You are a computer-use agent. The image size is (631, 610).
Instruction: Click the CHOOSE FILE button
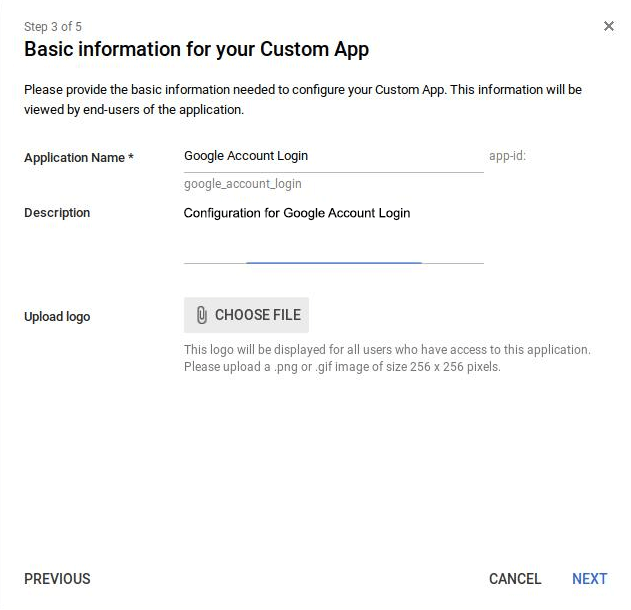click(246, 315)
